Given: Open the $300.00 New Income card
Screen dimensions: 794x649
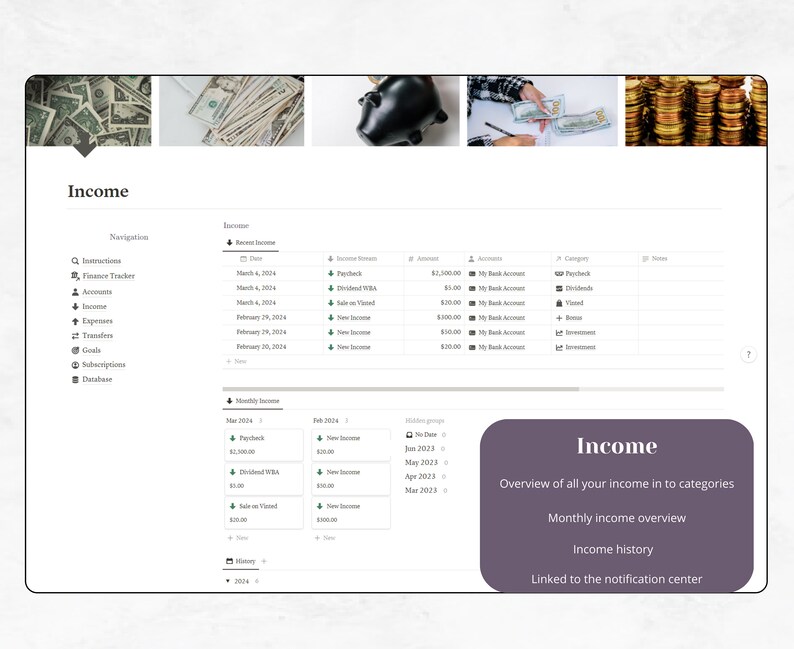Looking at the screenshot, I should tap(351, 513).
